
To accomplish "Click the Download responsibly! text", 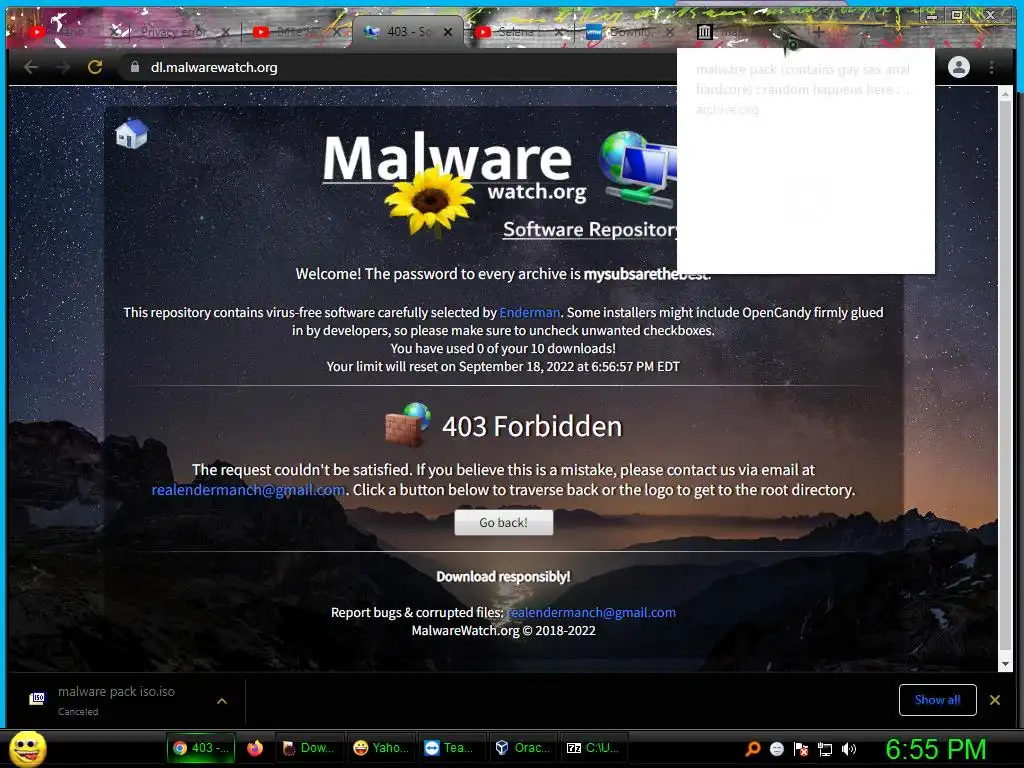I will [504, 577].
